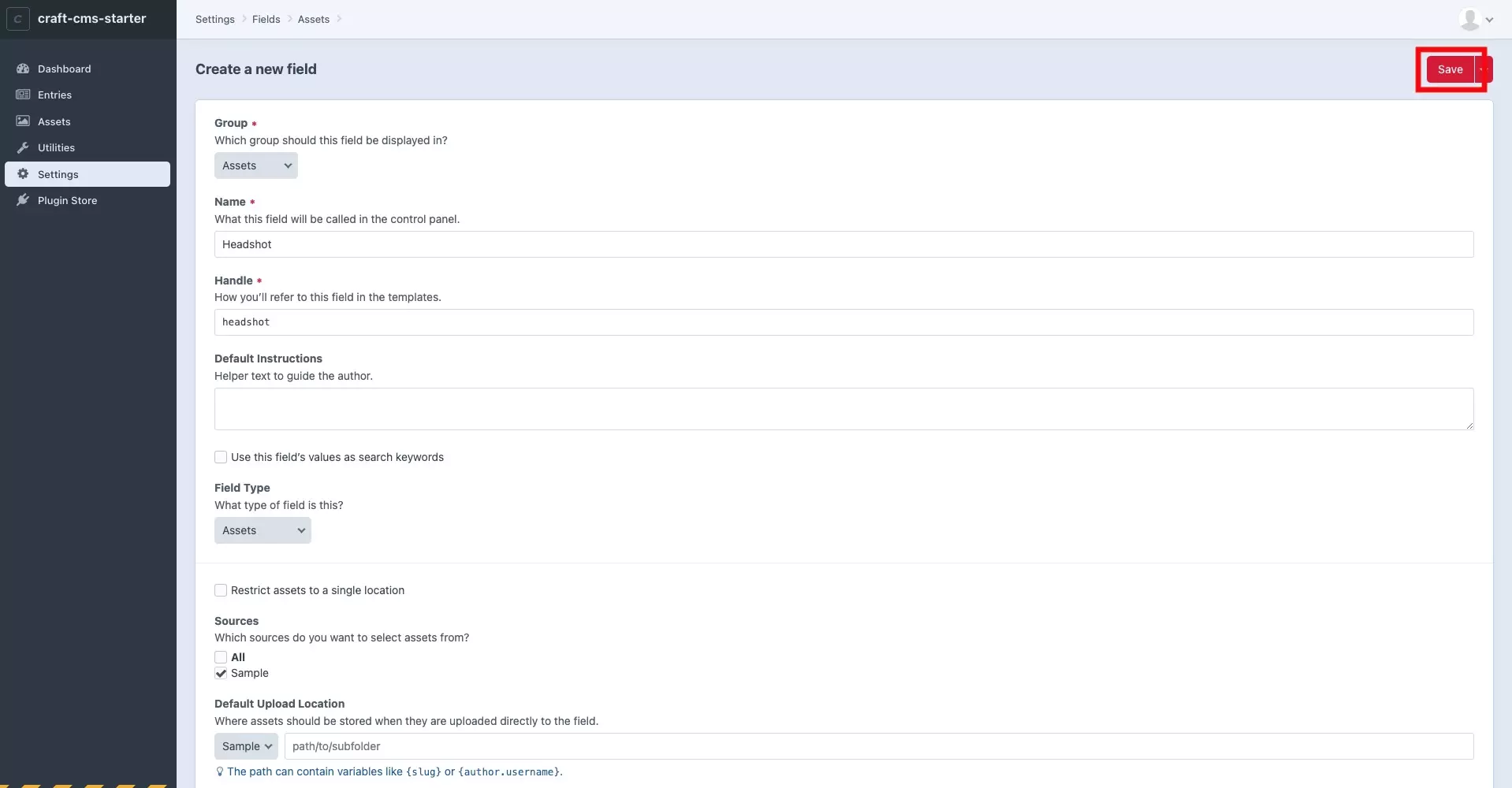Go to Assets breadcrumb link

tap(314, 19)
